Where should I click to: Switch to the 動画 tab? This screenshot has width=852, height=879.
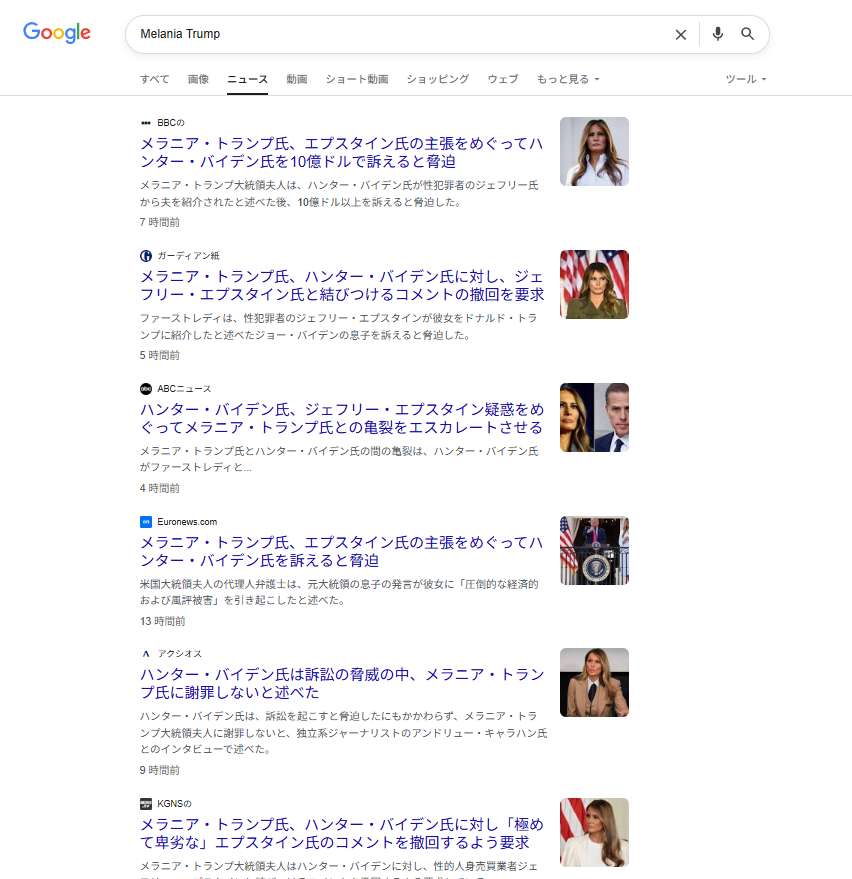point(297,79)
